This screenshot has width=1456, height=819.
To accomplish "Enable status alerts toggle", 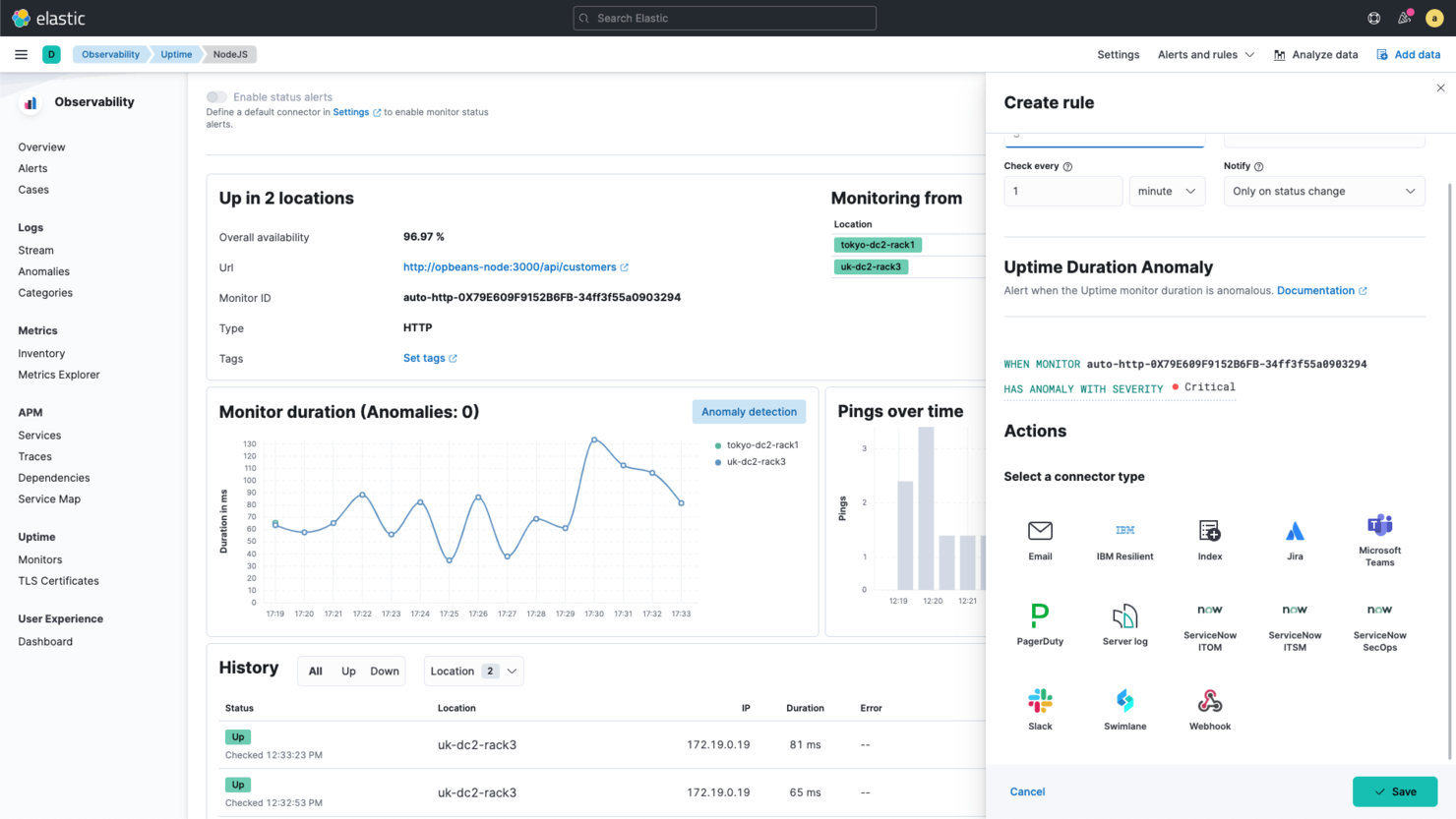I will (x=215, y=97).
